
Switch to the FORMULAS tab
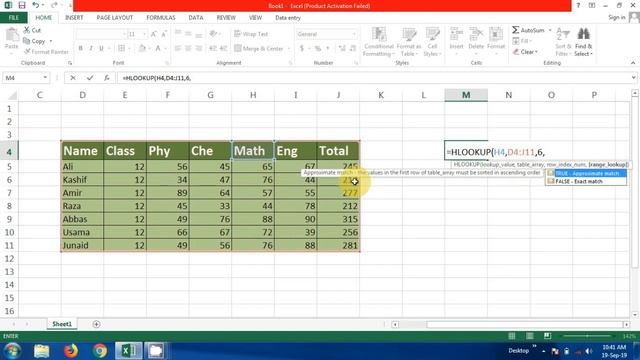tap(161, 18)
